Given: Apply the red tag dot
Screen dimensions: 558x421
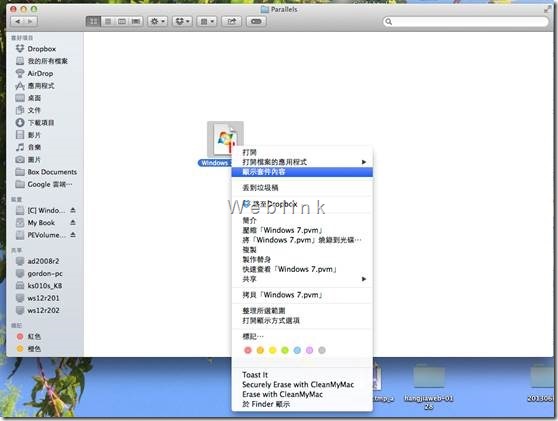Looking at the screenshot, I should pos(248,351).
